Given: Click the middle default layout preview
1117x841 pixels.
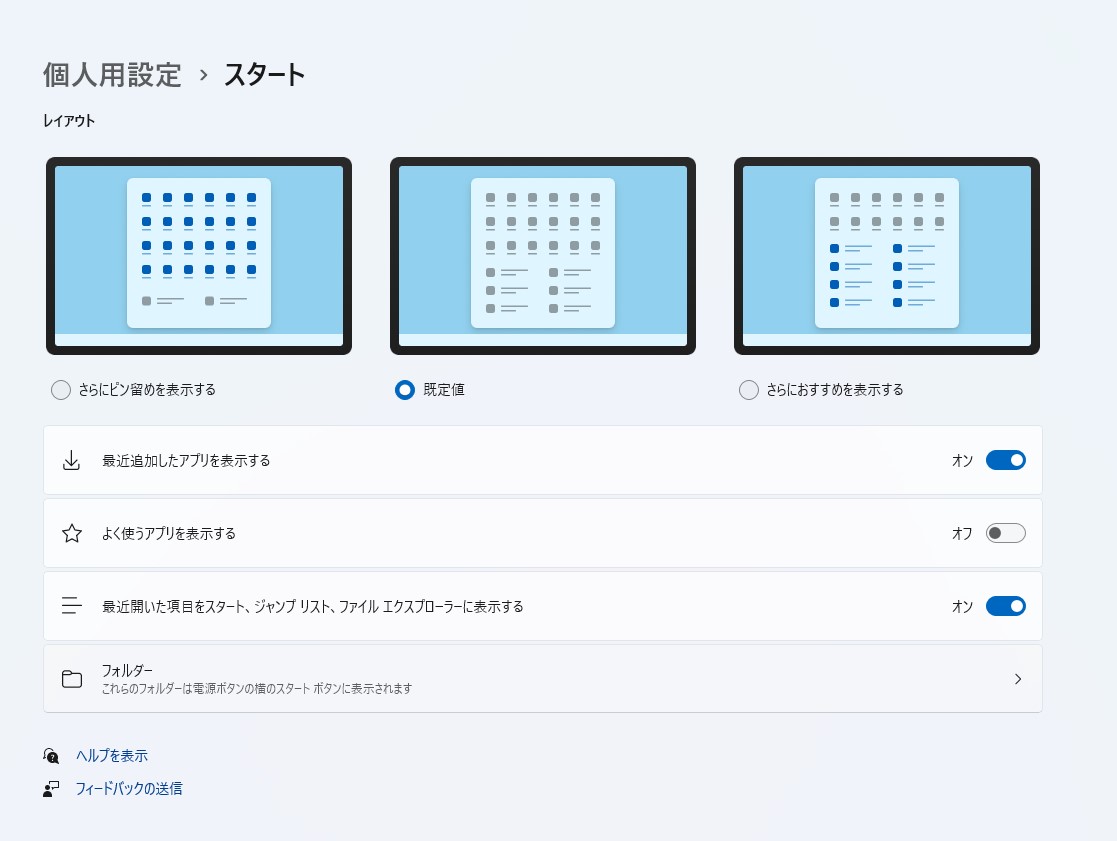Looking at the screenshot, I should tap(542, 255).
